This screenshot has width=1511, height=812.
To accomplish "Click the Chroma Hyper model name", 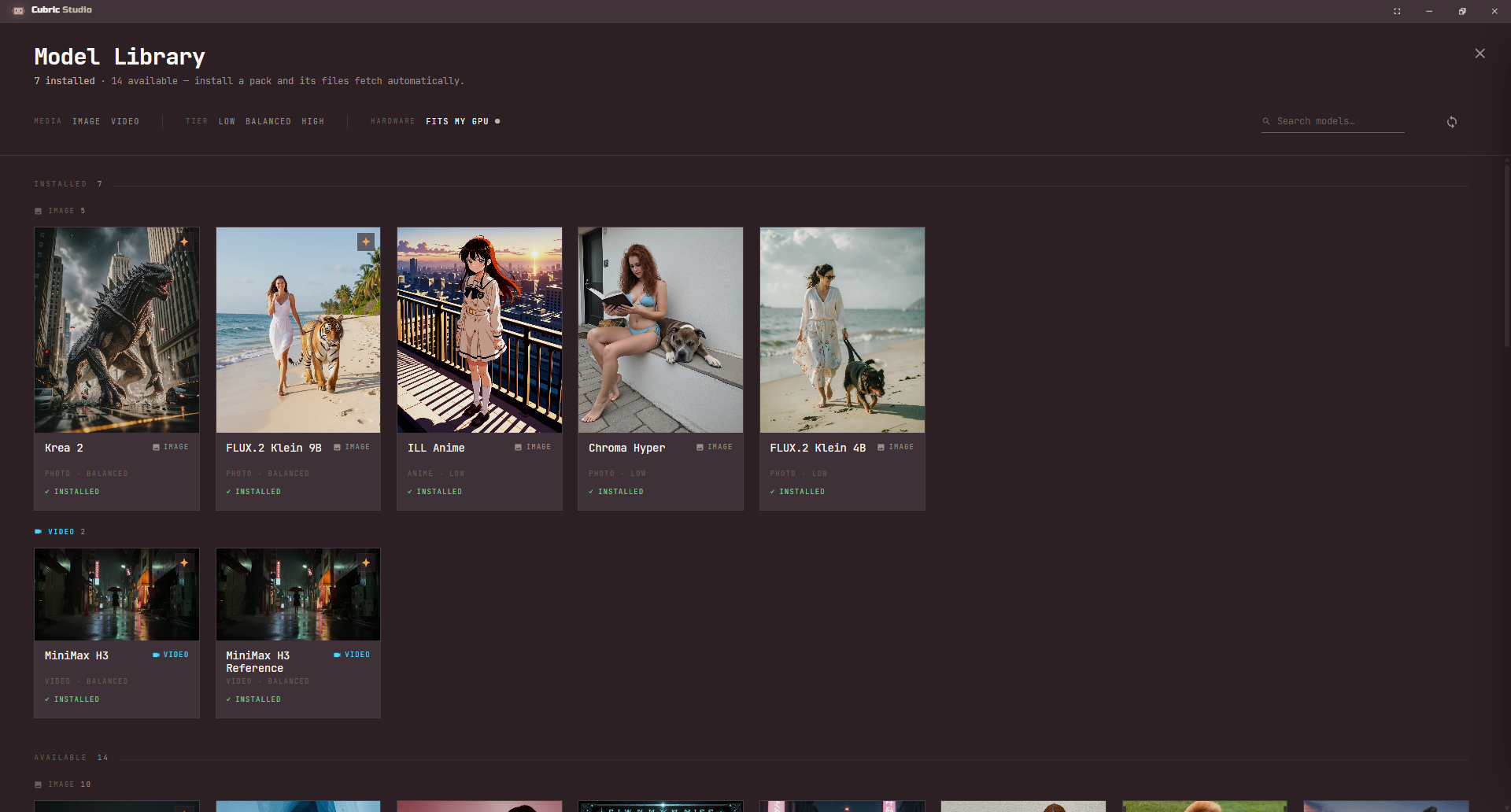I will pyautogui.click(x=627, y=448).
